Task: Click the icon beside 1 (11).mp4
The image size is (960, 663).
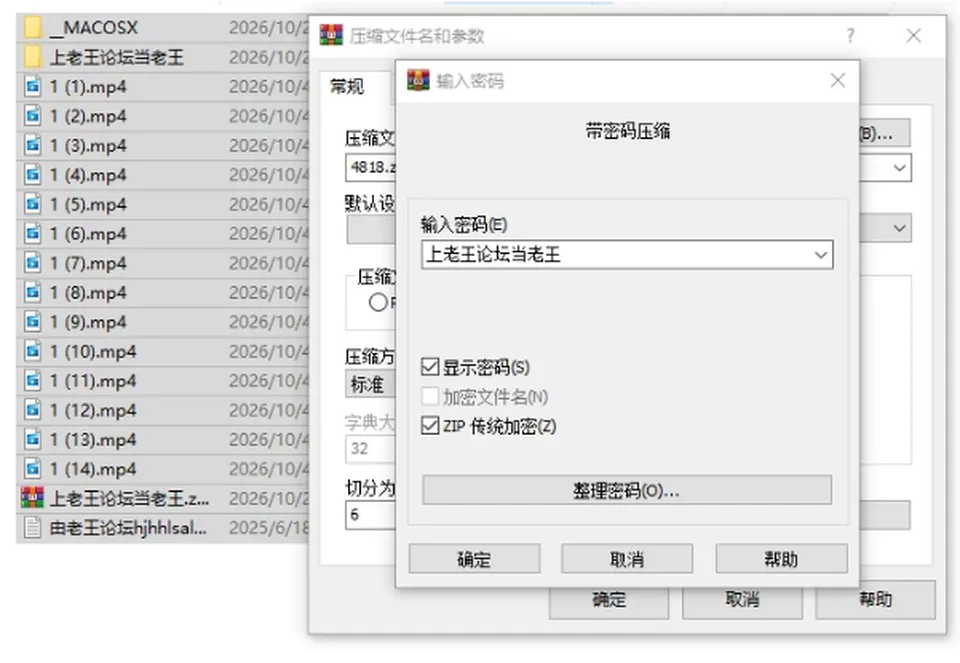Action: tap(32, 380)
